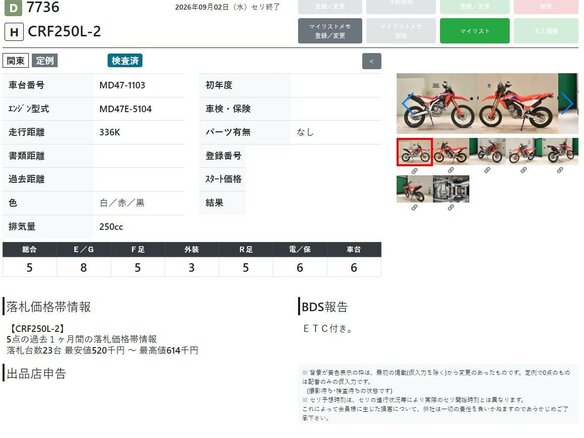This screenshot has height=438, width=584.
Task: Click the link icon under the third thumbnail
Action: [x=487, y=170]
